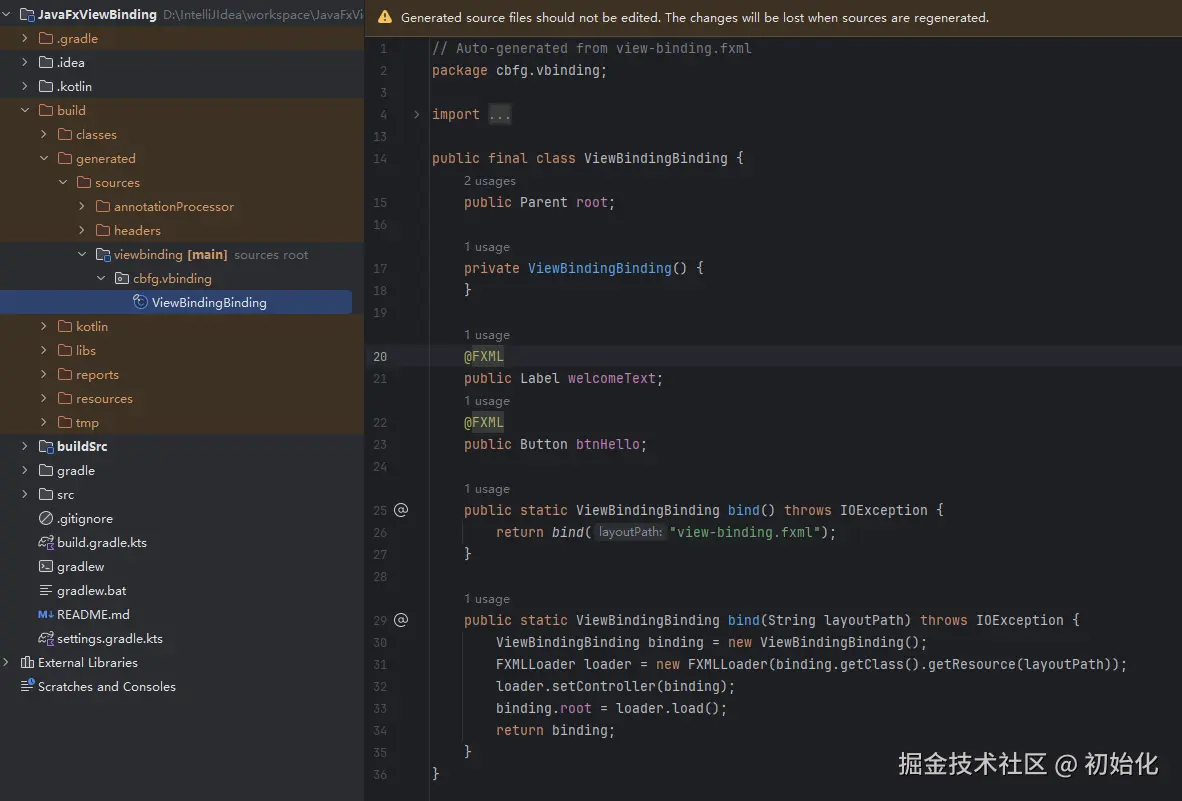Open "1 usage" hint above bind(String layoutPath)
Image resolution: width=1182 pixels, height=801 pixels.
tap(487, 599)
